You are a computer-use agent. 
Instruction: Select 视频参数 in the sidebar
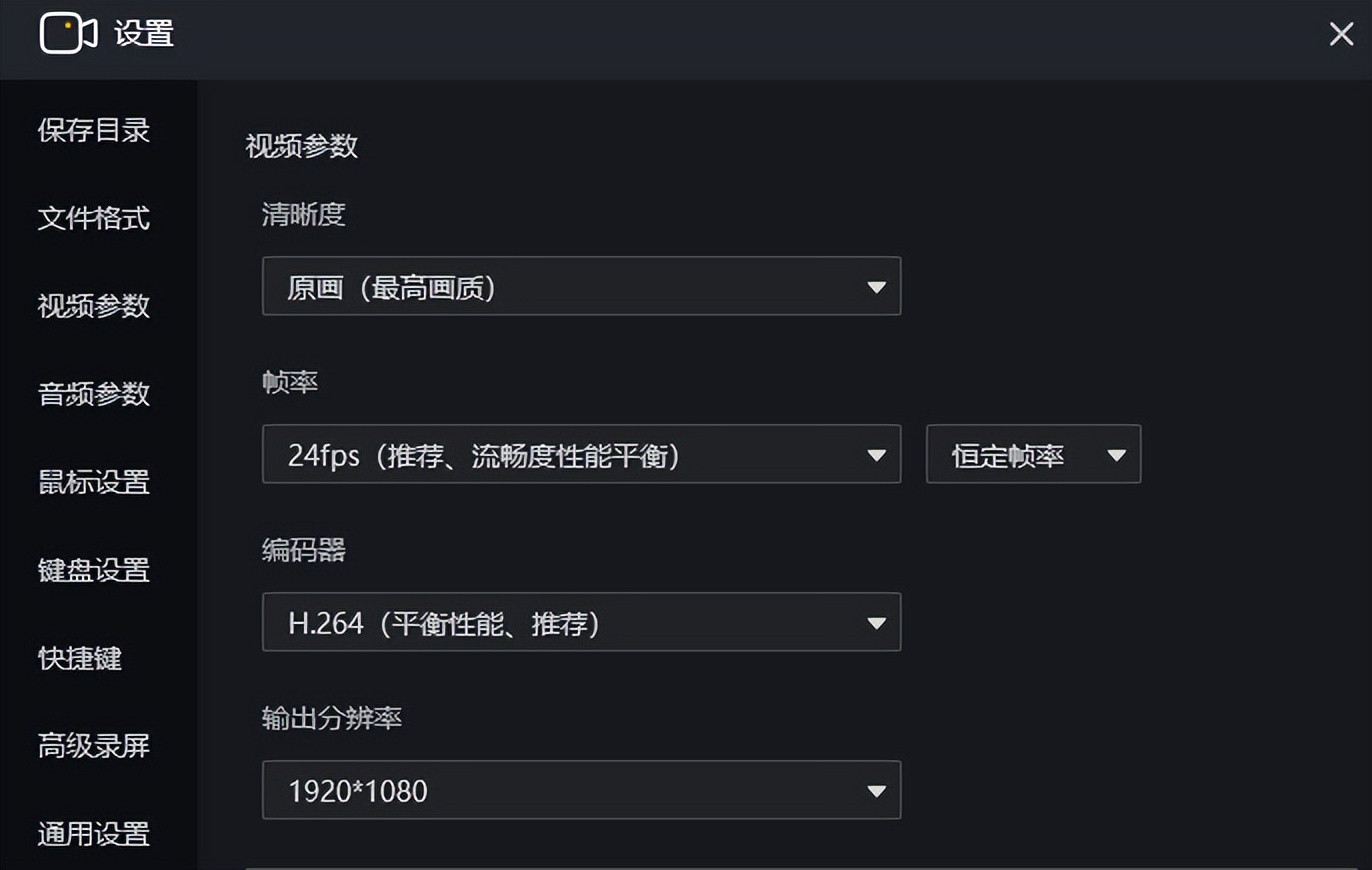[94, 306]
